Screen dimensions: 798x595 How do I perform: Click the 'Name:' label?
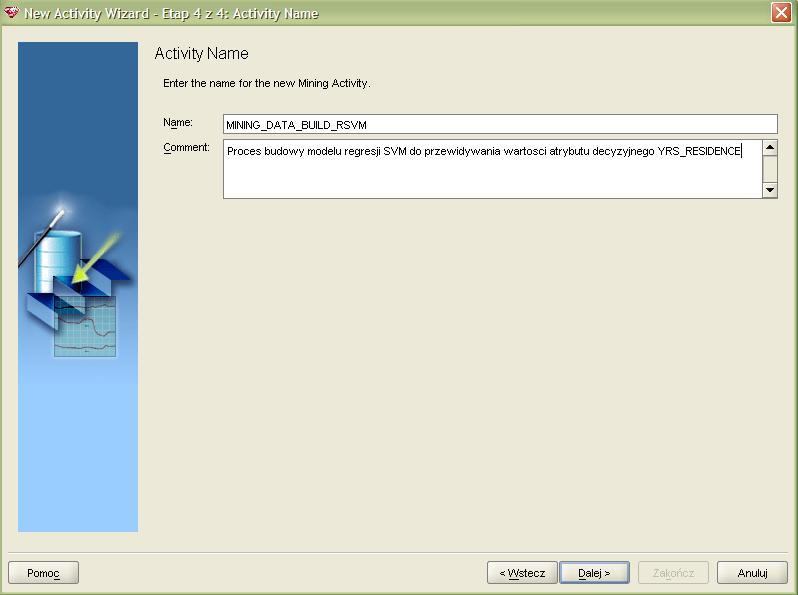178,122
